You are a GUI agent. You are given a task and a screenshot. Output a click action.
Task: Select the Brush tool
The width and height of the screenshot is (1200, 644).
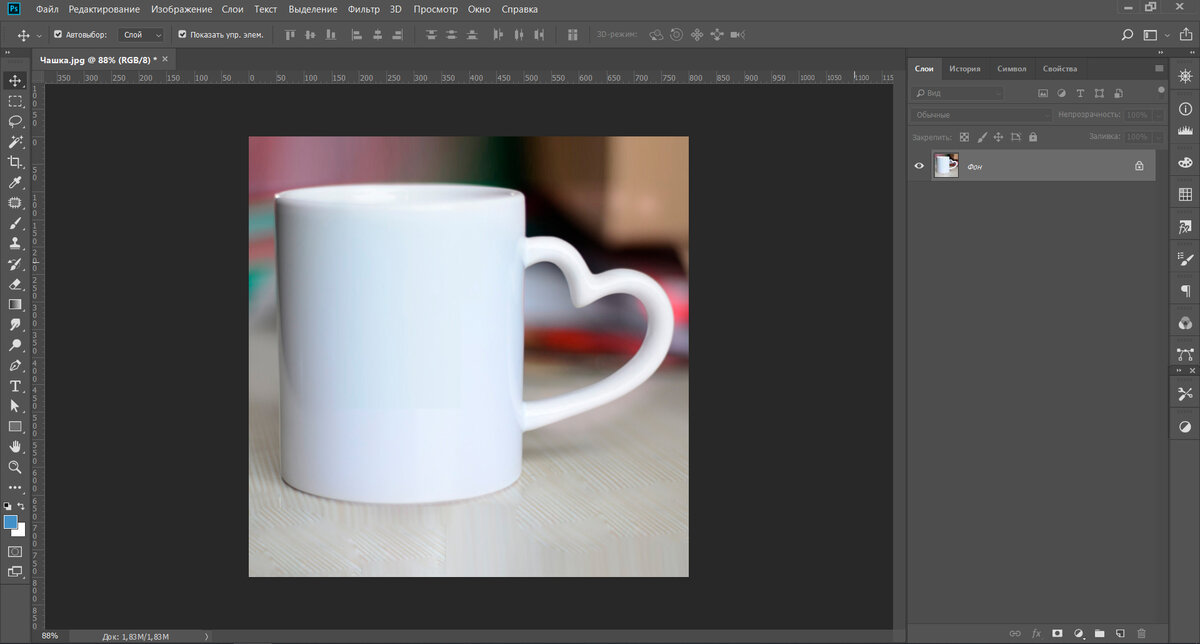tap(15, 223)
